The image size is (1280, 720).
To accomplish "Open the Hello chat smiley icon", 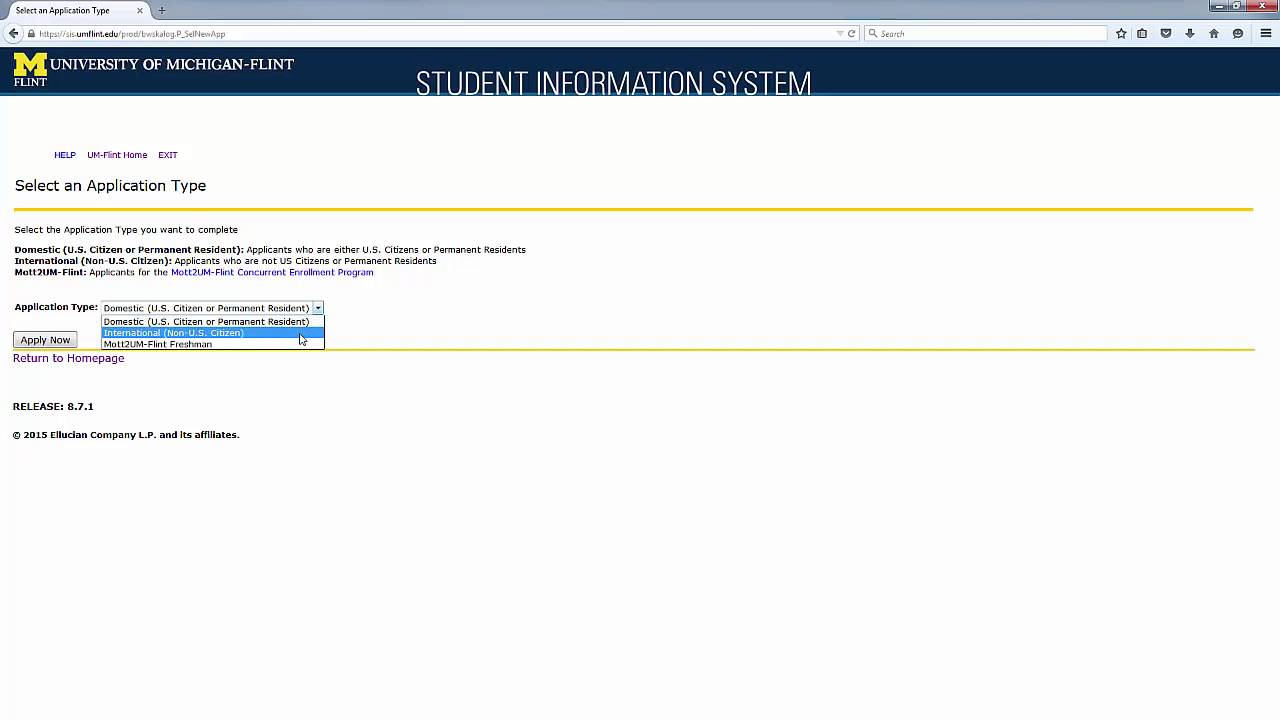I will (x=1238, y=33).
